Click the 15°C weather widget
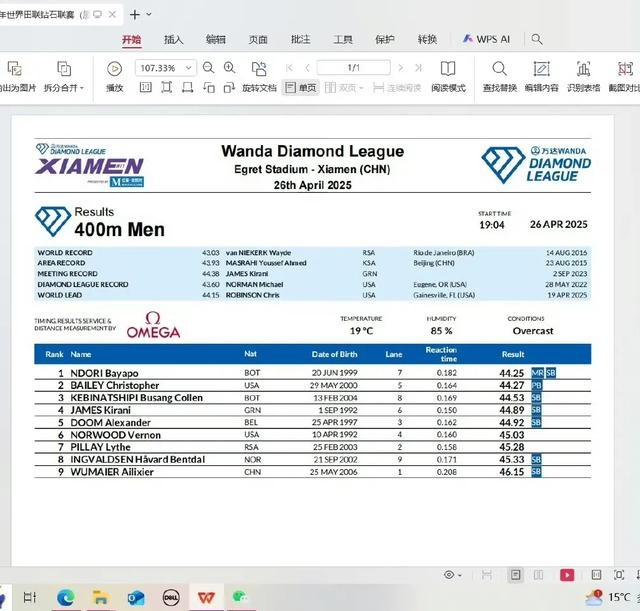The height and width of the screenshot is (611, 640). click(607, 598)
